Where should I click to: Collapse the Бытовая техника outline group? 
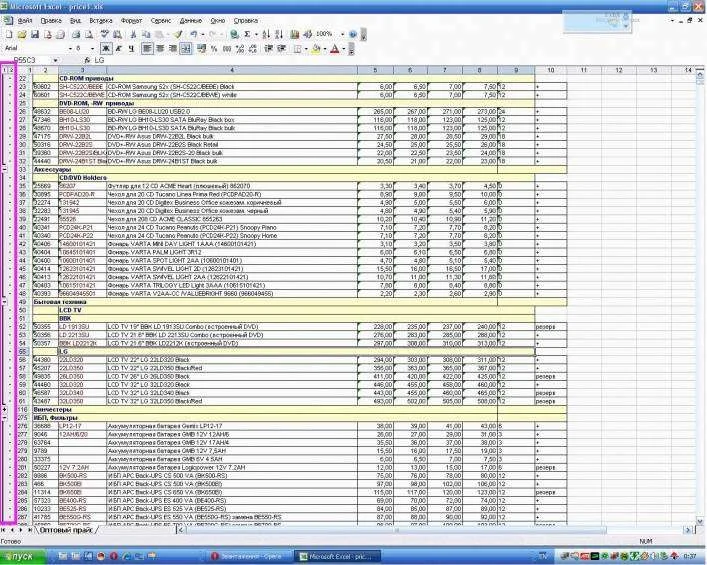pos(5,302)
